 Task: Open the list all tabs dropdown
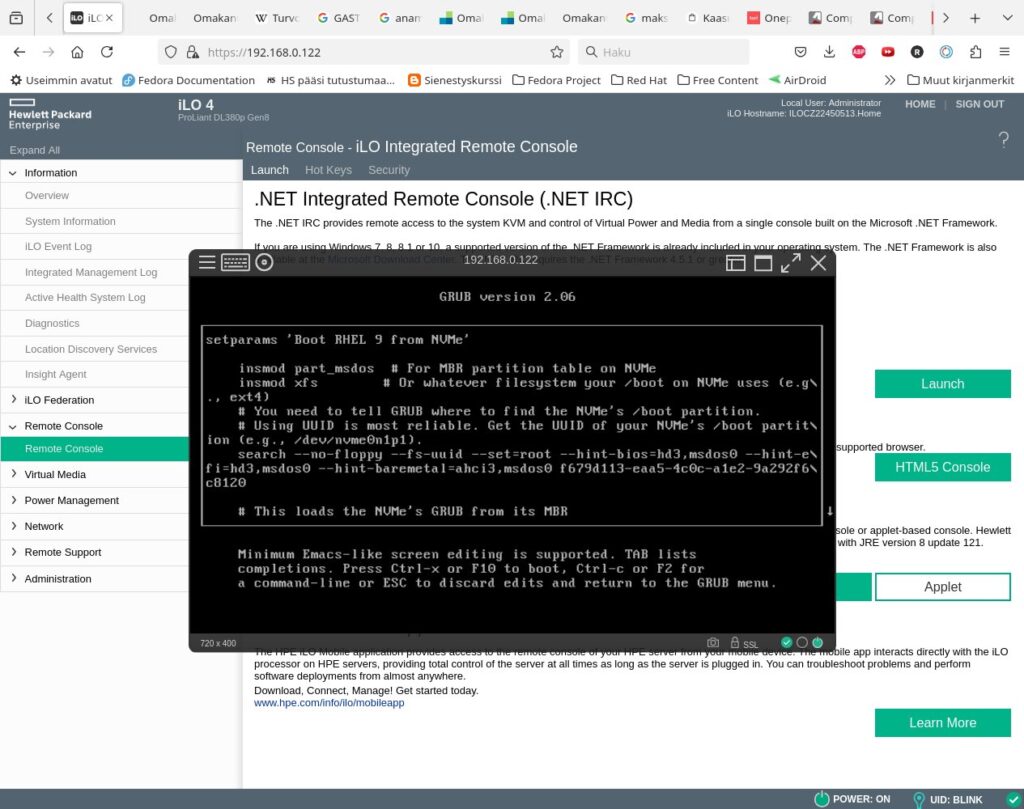pyautogui.click(x=1008, y=18)
